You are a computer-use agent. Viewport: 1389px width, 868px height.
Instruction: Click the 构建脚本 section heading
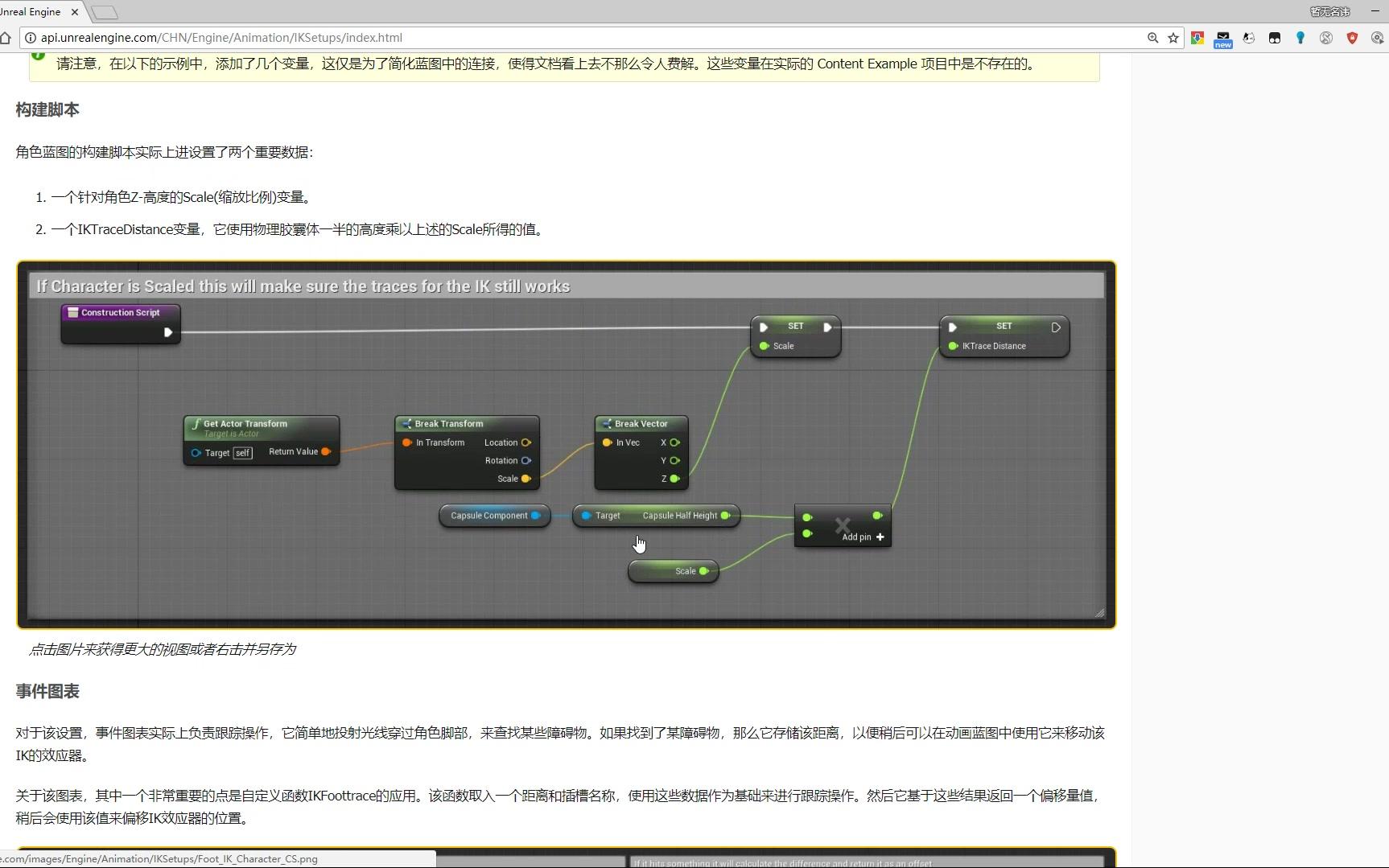tap(47, 109)
